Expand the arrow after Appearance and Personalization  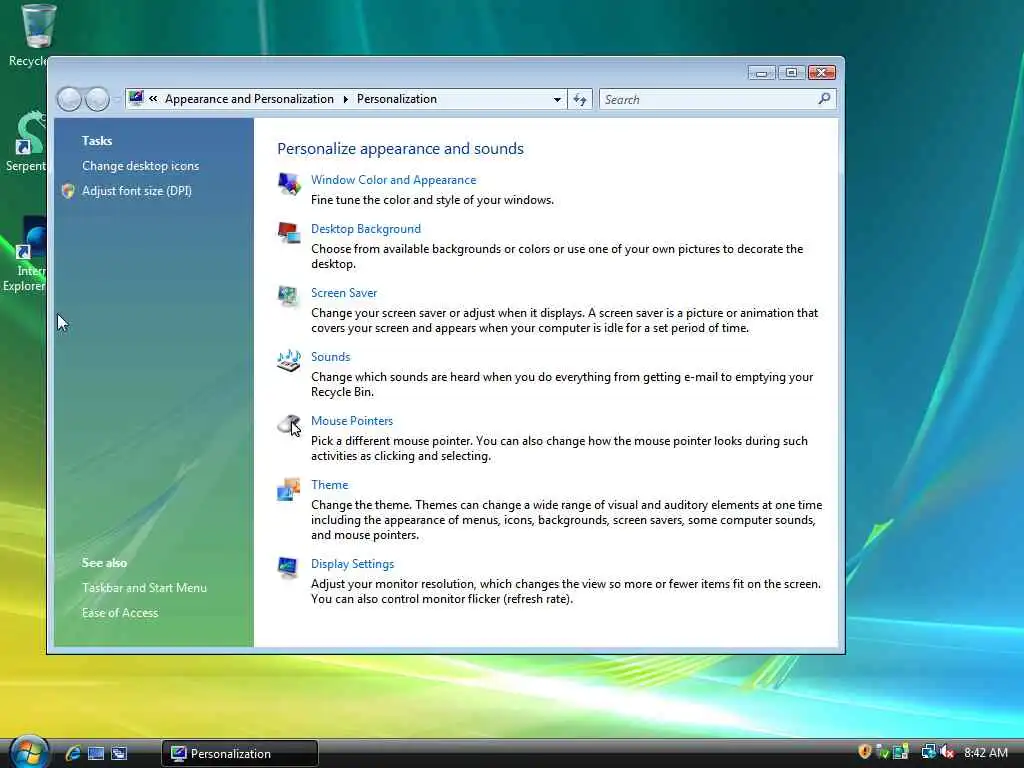[x=345, y=99]
